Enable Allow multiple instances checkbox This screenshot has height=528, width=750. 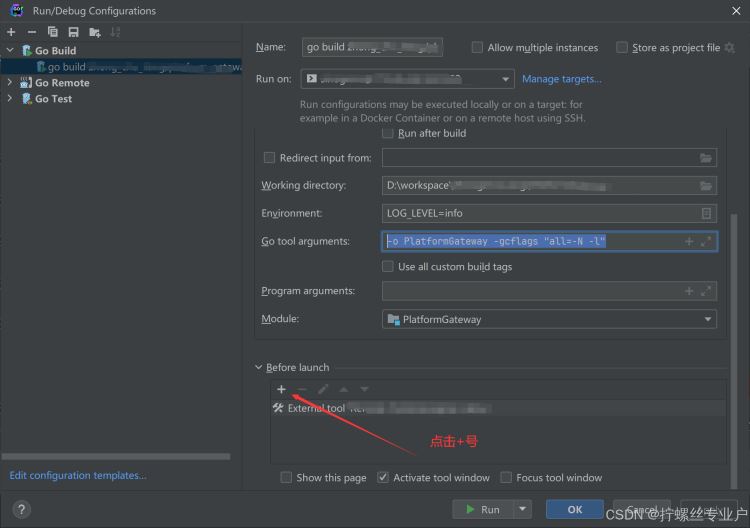point(477,47)
